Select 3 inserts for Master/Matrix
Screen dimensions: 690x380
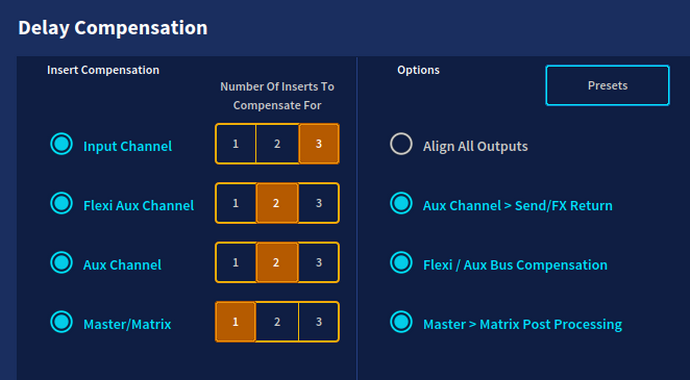(319, 322)
